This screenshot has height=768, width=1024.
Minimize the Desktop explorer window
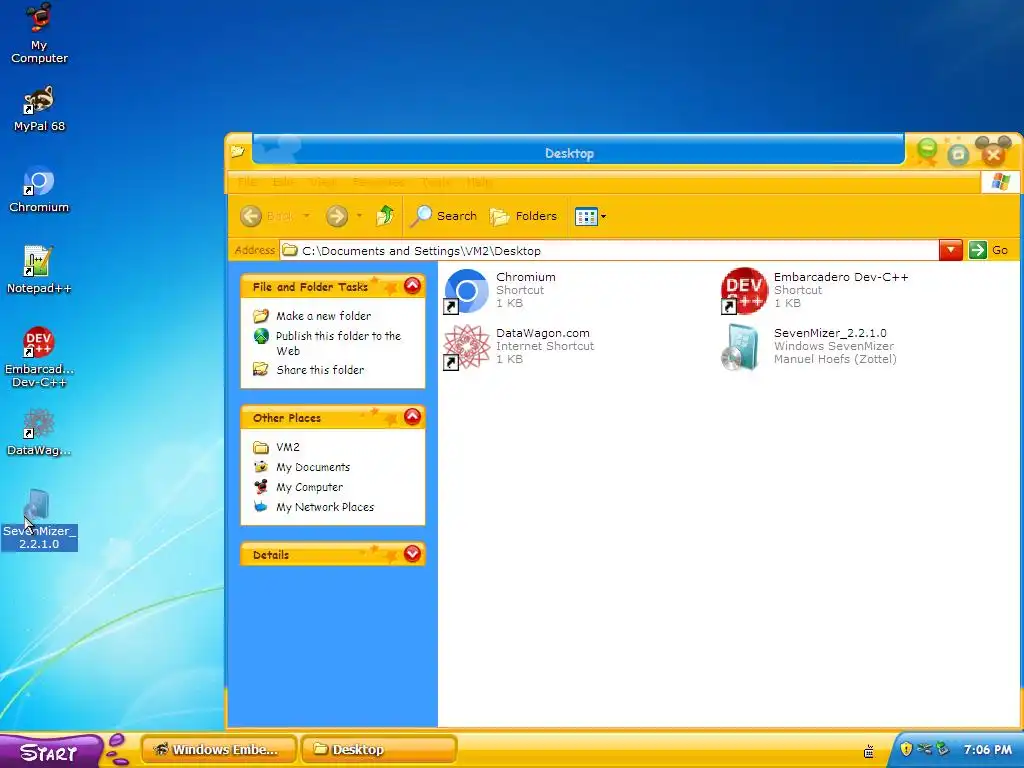click(926, 151)
